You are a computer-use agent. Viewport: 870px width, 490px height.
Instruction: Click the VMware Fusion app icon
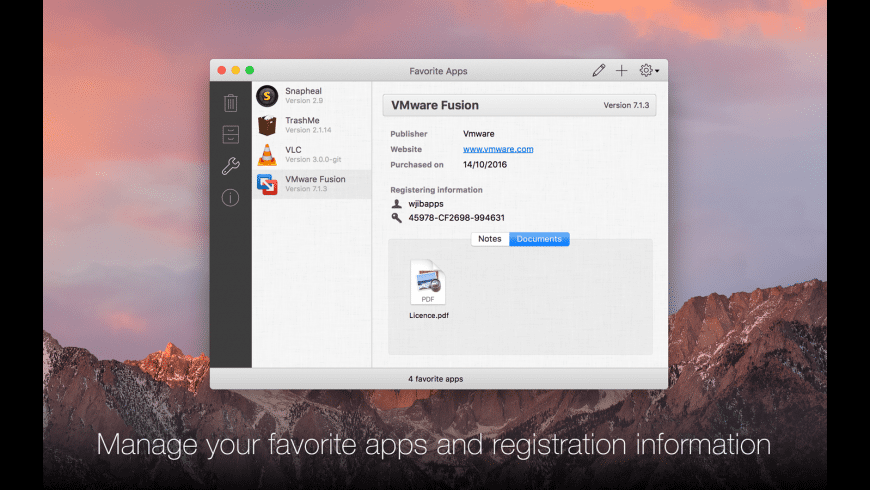[267, 184]
